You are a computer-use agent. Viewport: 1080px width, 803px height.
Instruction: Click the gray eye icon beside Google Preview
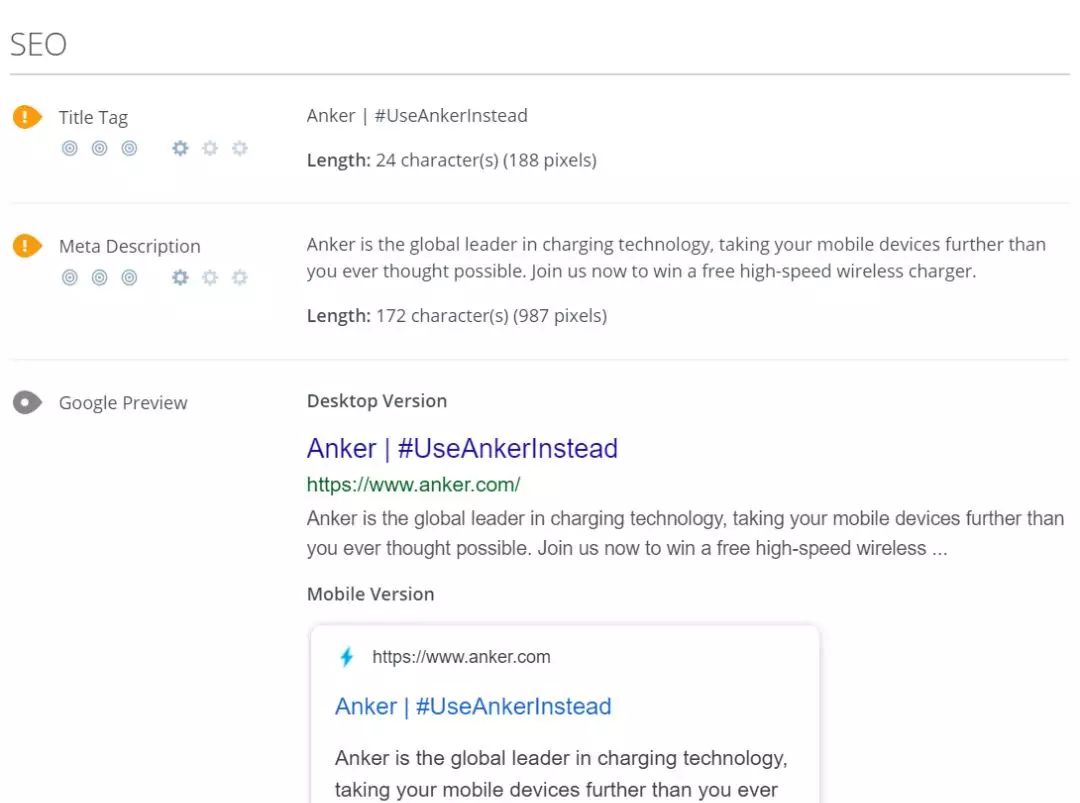pyautogui.click(x=27, y=403)
